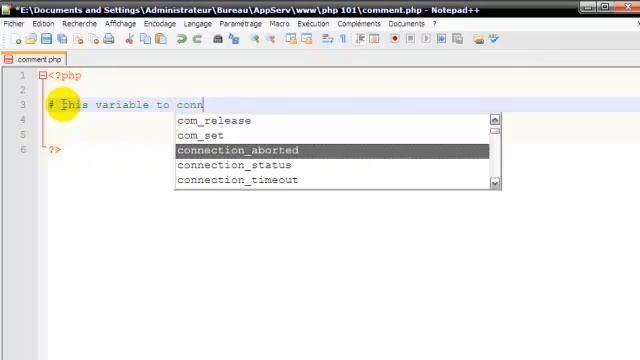
Task: Close all documents using the Close All icon
Action: click(x=94, y=39)
